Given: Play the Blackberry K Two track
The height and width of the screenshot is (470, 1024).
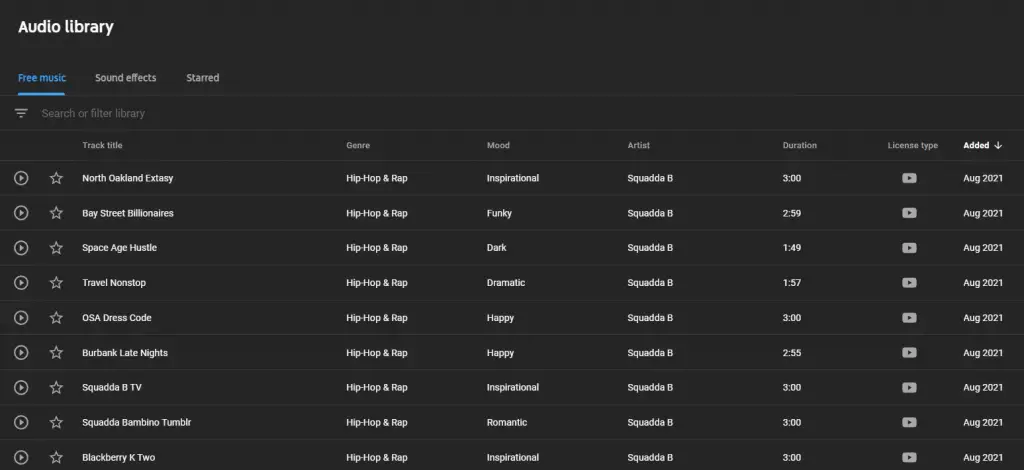Looking at the screenshot, I should coord(21,457).
